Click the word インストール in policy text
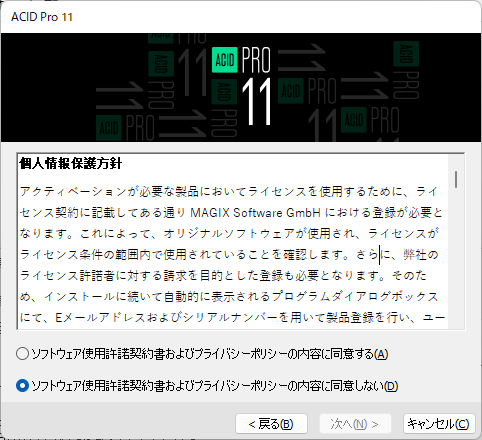 (80, 296)
